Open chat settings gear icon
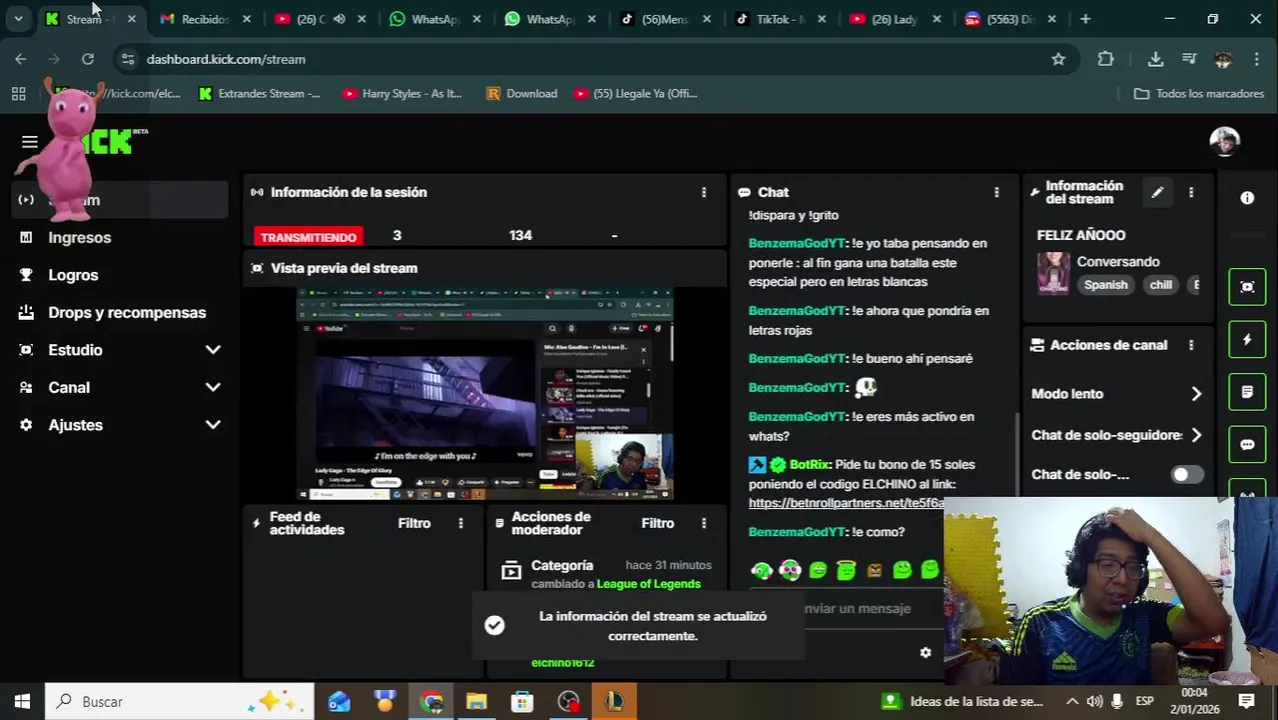Viewport: 1278px width, 720px height. click(x=925, y=652)
